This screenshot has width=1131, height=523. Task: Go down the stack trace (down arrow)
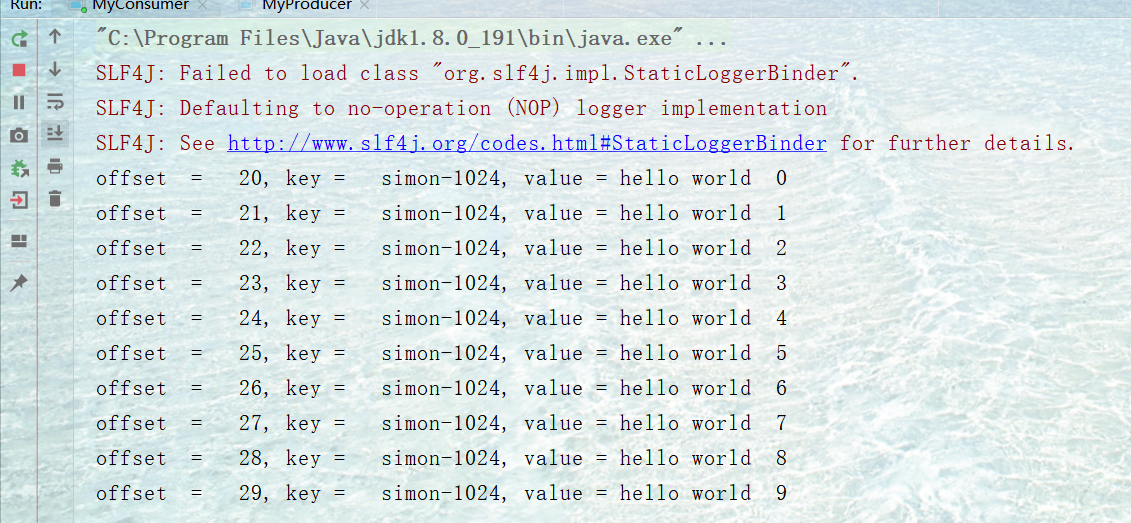55,69
